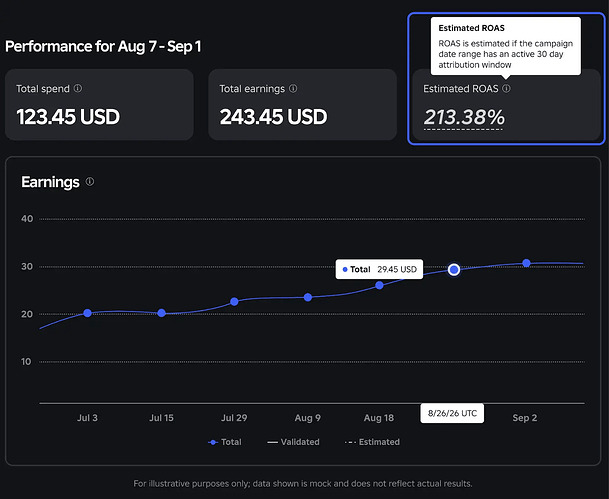This screenshot has width=609, height=499.
Task: Click the 123.45 USD spend value
Action: 68,117
